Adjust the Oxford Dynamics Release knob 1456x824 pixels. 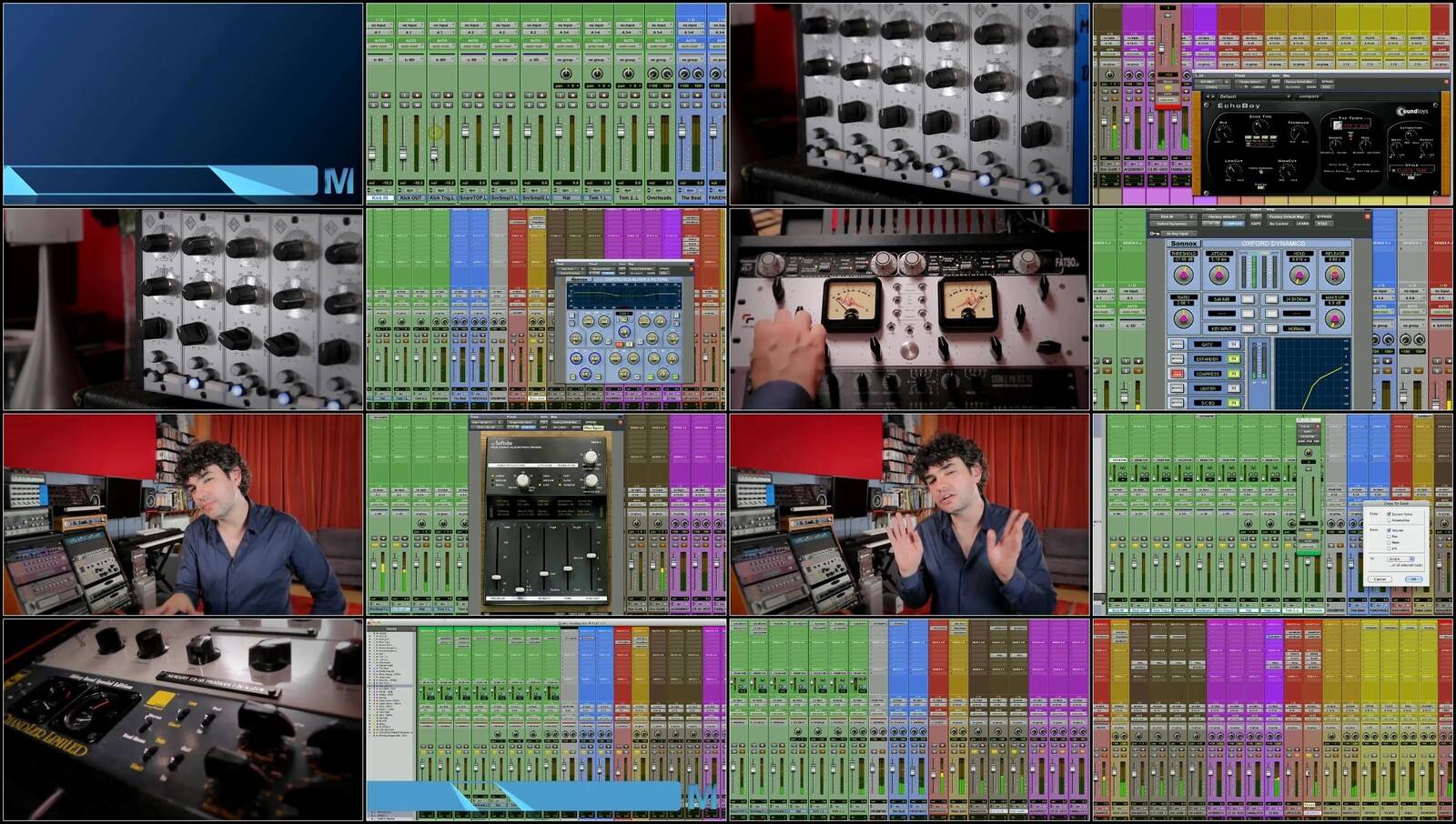1335,276
